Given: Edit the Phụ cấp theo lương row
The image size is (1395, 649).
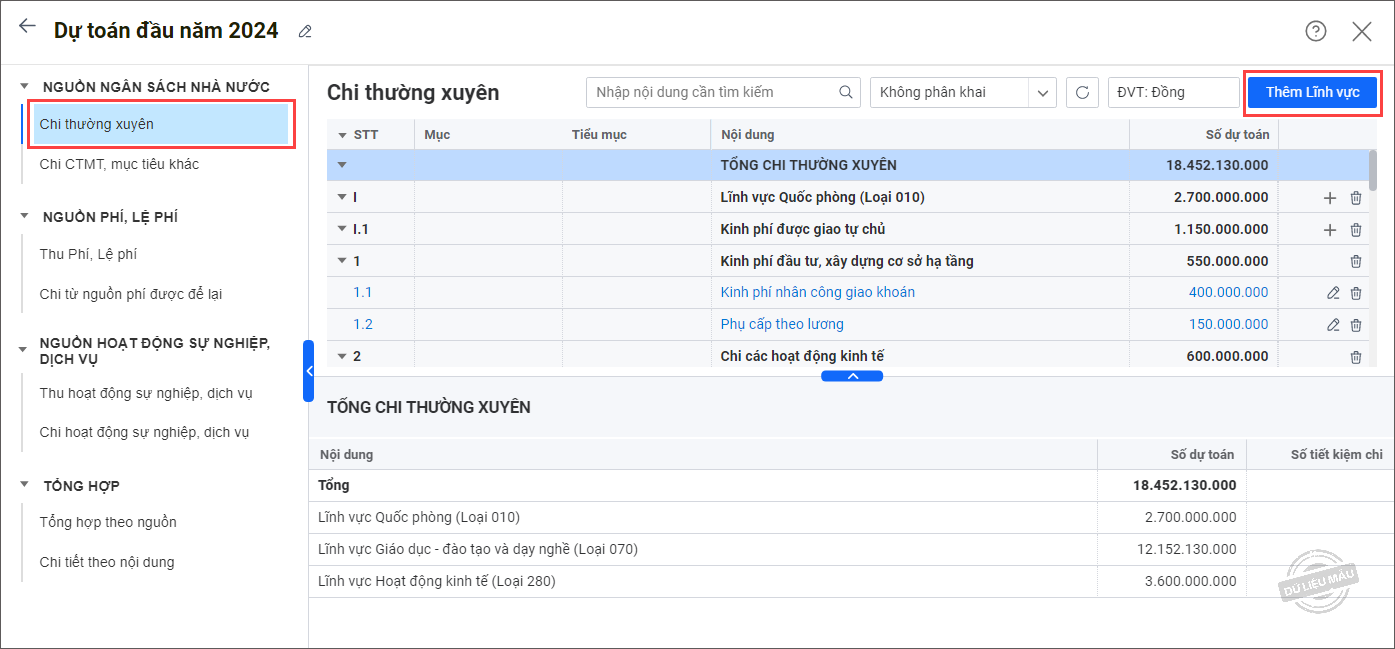Looking at the screenshot, I should pyautogui.click(x=1332, y=325).
